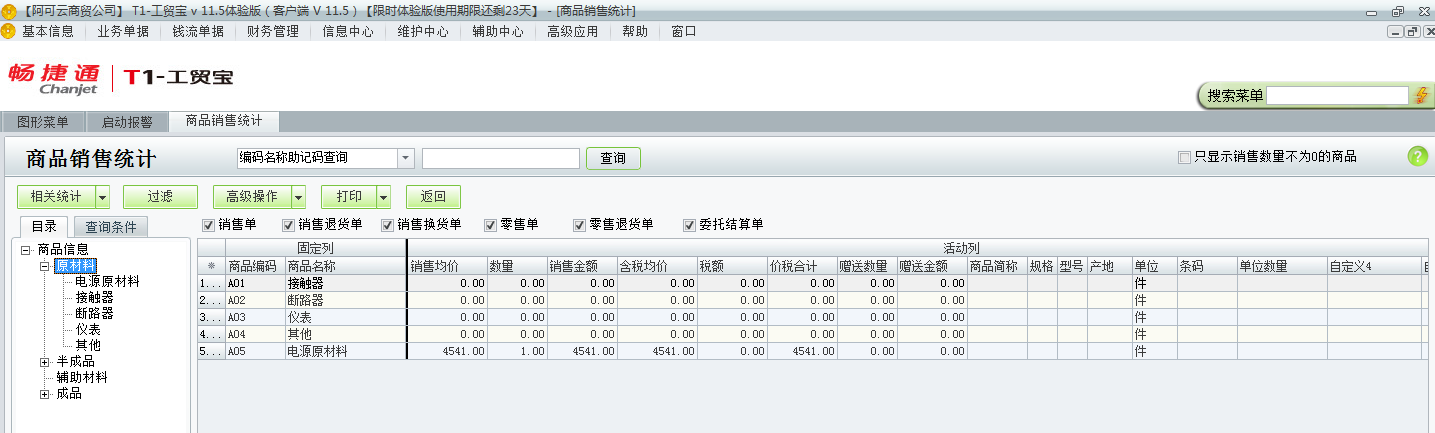Image resolution: width=1435 pixels, height=433 pixels.
Task: Click the lightning search icon
Action: [x=1421, y=96]
